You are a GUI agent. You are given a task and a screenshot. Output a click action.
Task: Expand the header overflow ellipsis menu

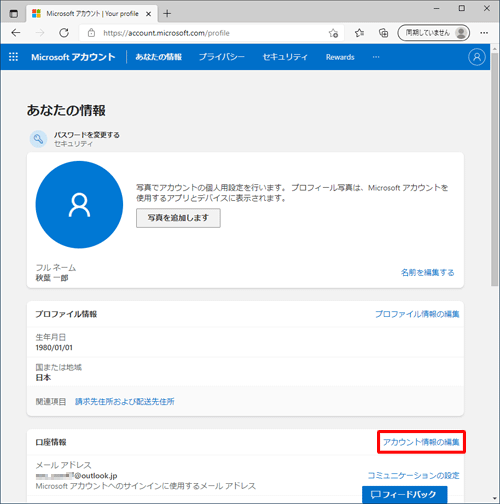click(x=376, y=57)
